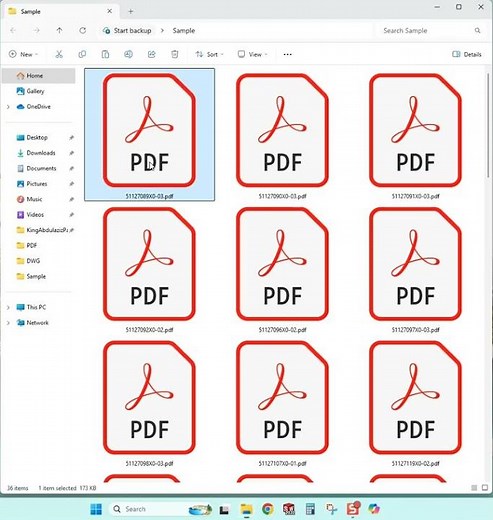Select the Sample window tab
This screenshot has width=493, height=520.
click(60, 11)
